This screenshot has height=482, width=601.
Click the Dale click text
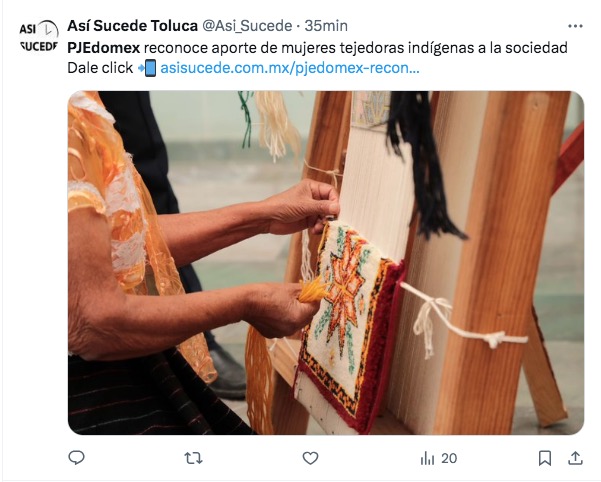pyautogui.click(x=100, y=68)
